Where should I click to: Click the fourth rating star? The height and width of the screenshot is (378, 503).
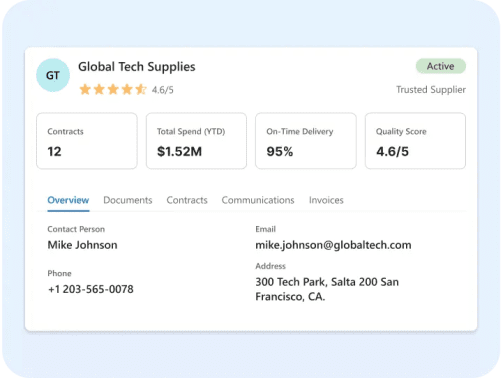click(127, 89)
